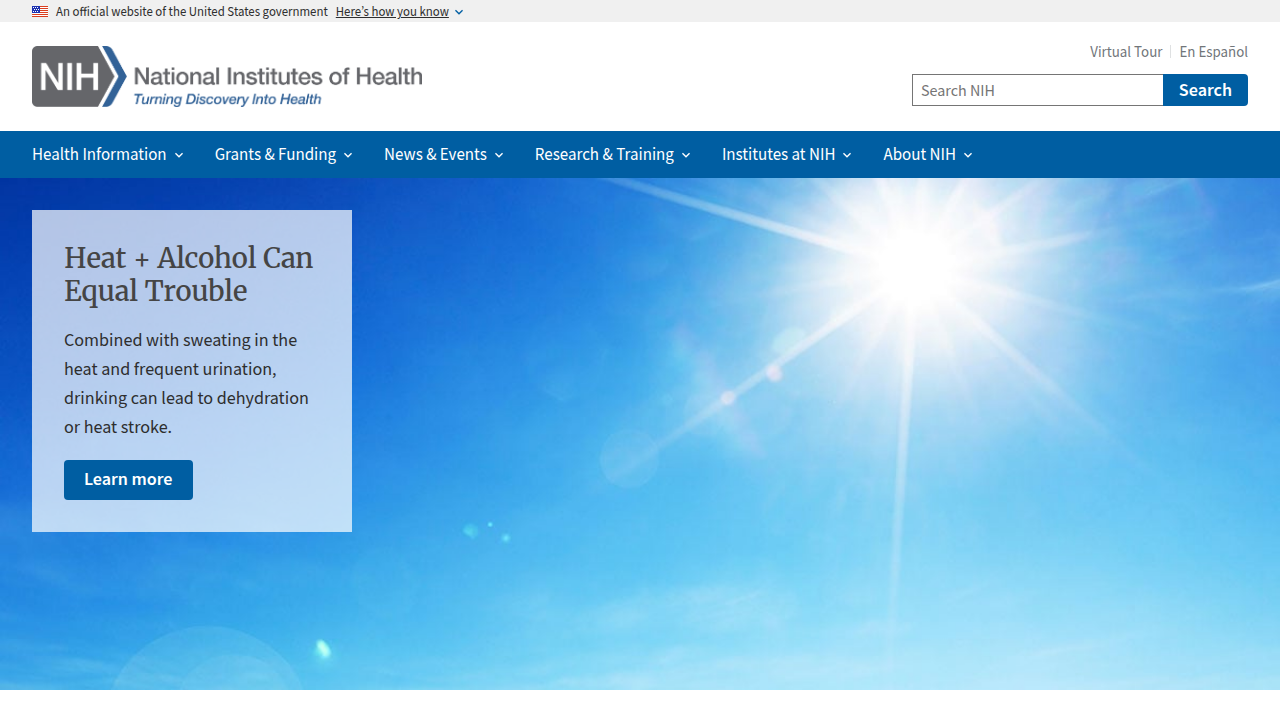The height and width of the screenshot is (720, 1280).
Task: Click the heat and dehydration description paragraph
Action: (186, 383)
